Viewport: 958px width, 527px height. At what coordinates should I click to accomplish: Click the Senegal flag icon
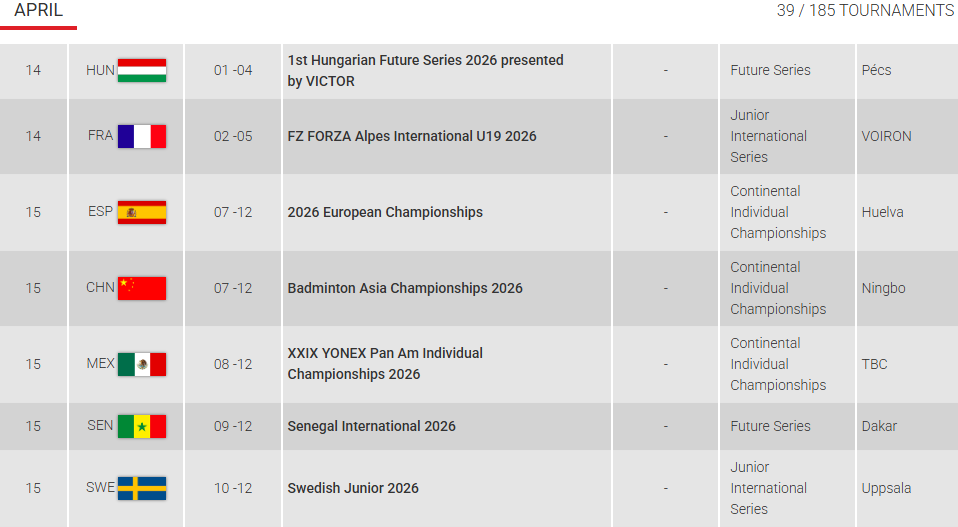[x=141, y=426]
